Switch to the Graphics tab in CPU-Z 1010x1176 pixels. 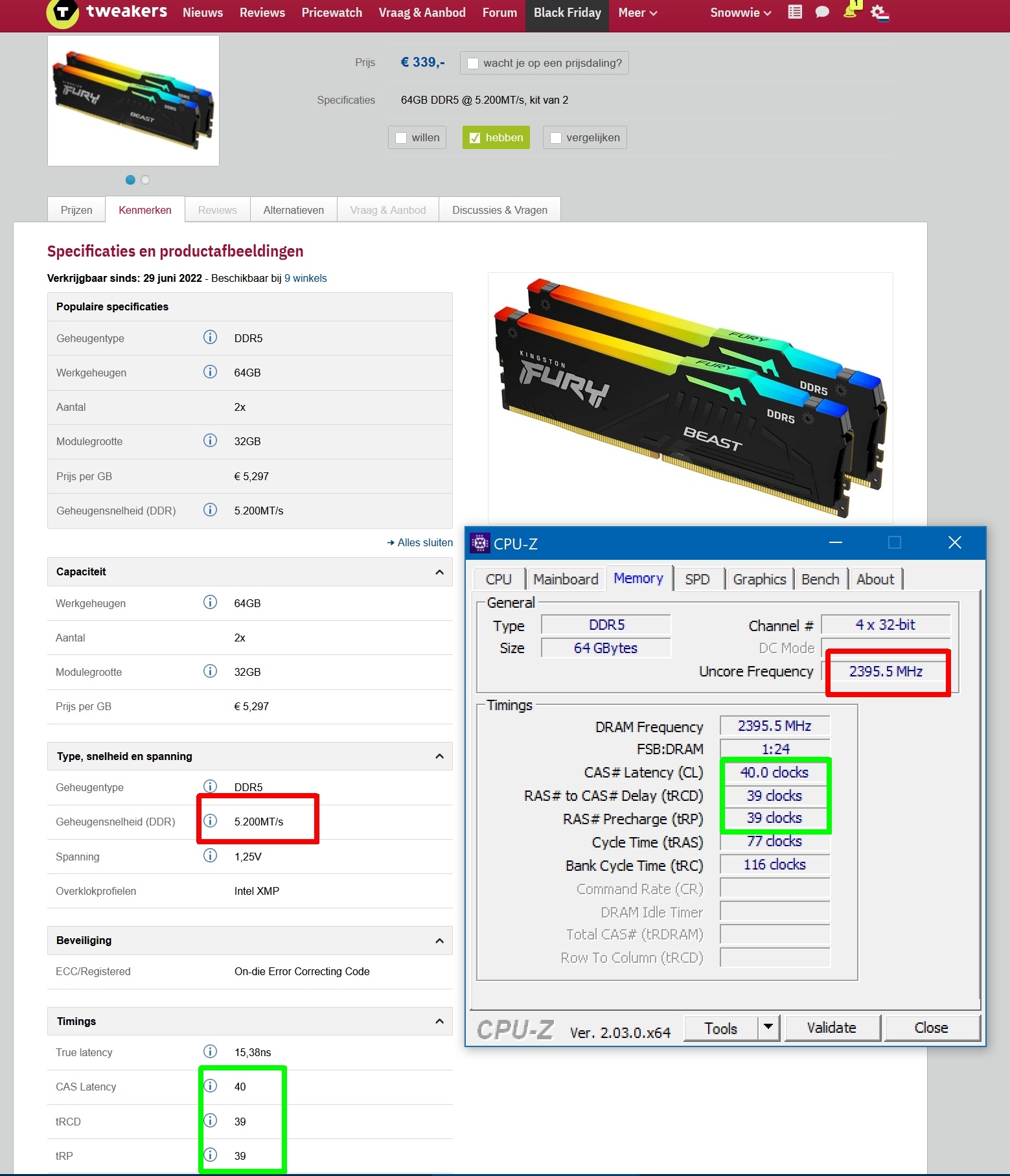pyautogui.click(x=759, y=579)
